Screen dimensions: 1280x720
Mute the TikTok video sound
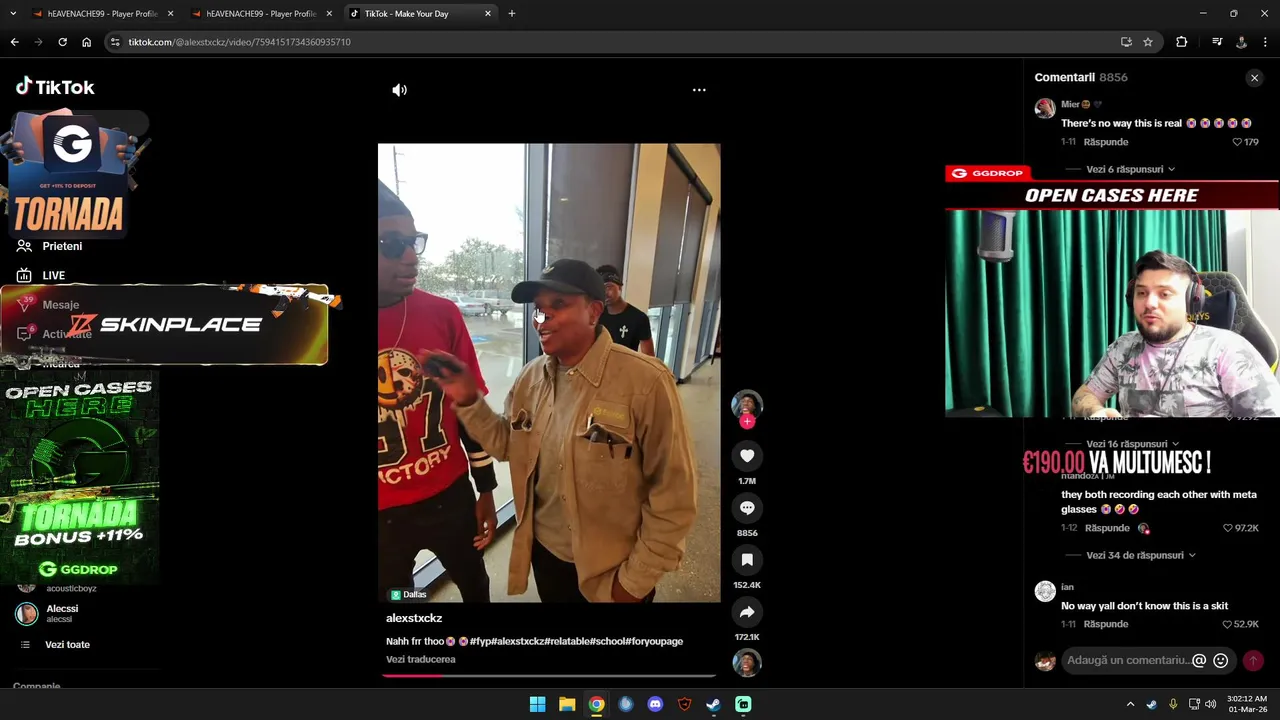click(399, 90)
